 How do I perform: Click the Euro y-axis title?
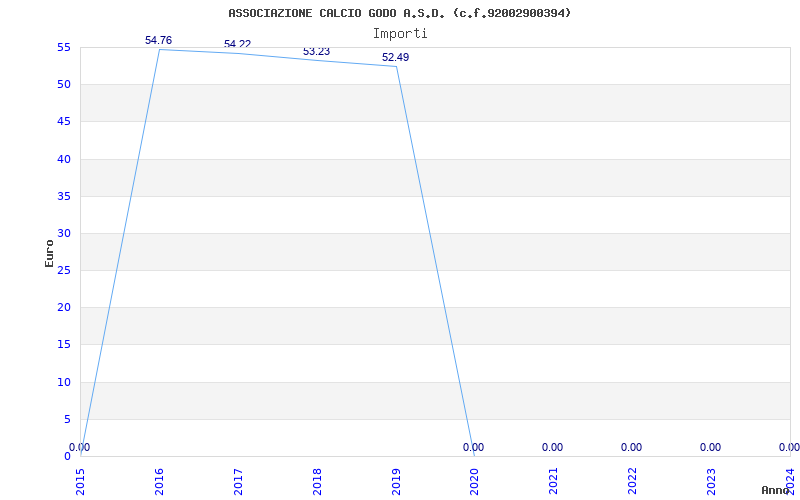click(49, 254)
